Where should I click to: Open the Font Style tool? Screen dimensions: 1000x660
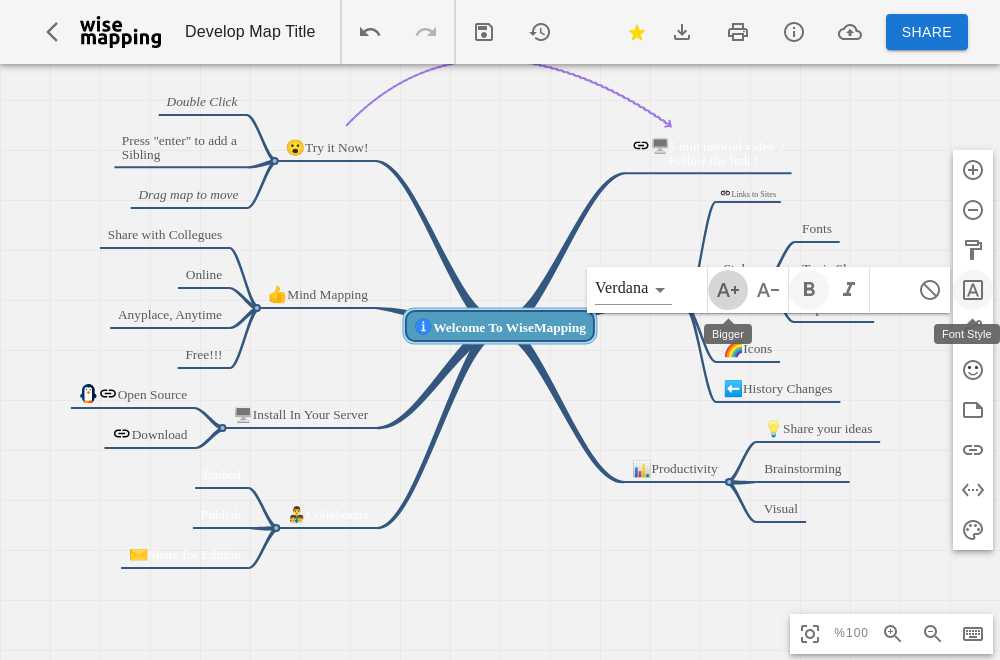pos(973,290)
